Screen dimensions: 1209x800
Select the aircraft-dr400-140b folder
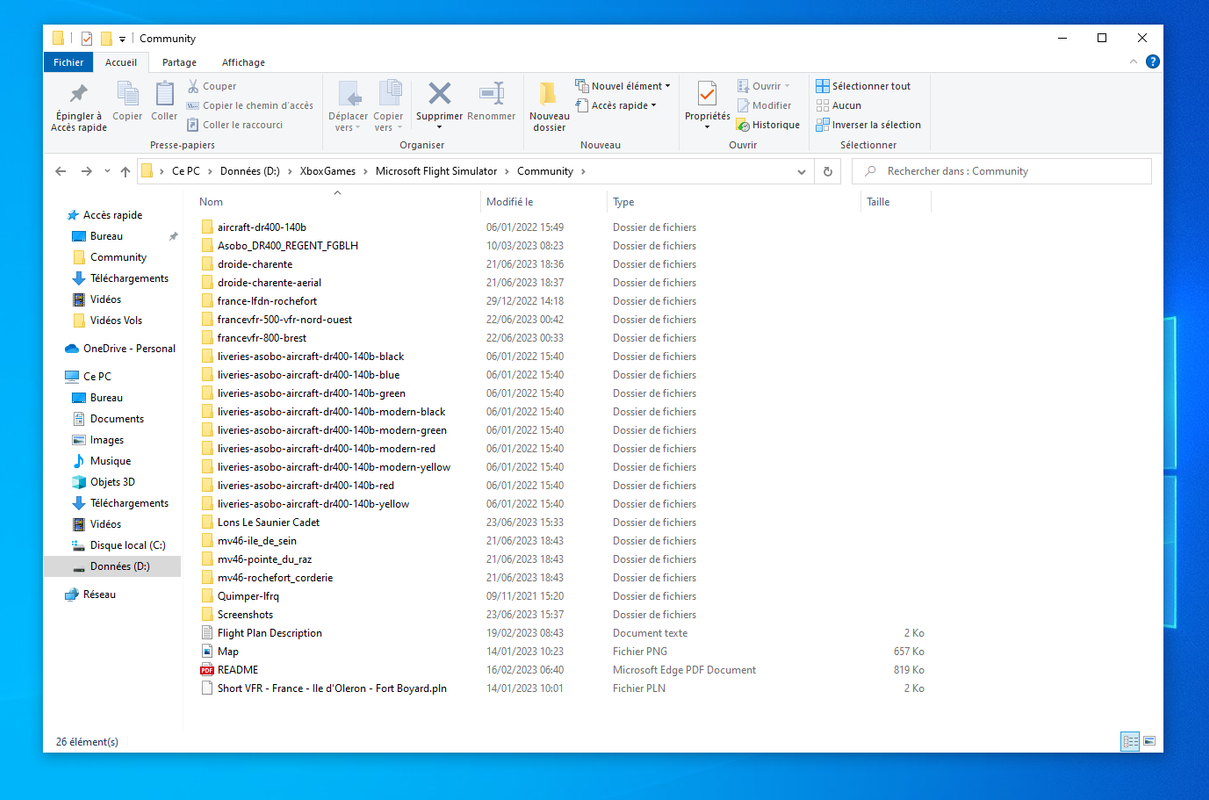click(261, 227)
